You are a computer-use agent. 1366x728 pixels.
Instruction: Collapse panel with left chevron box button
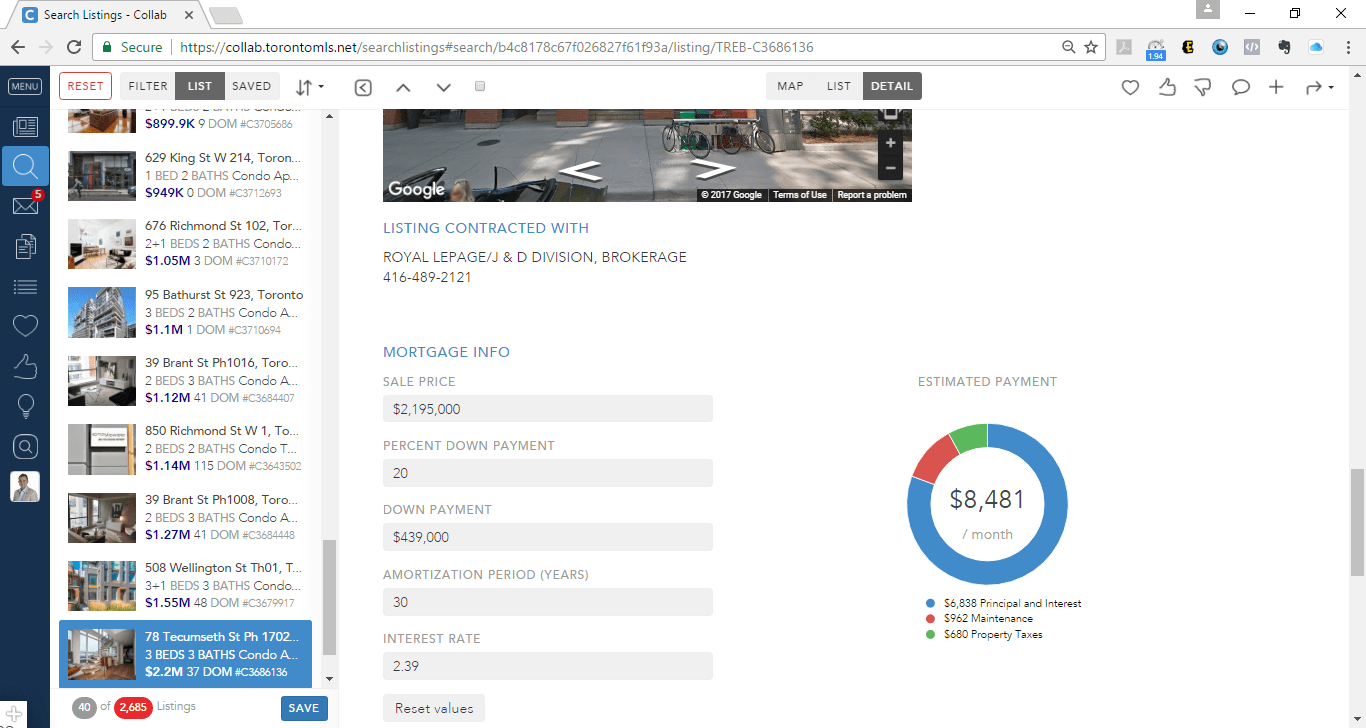(363, 87)
